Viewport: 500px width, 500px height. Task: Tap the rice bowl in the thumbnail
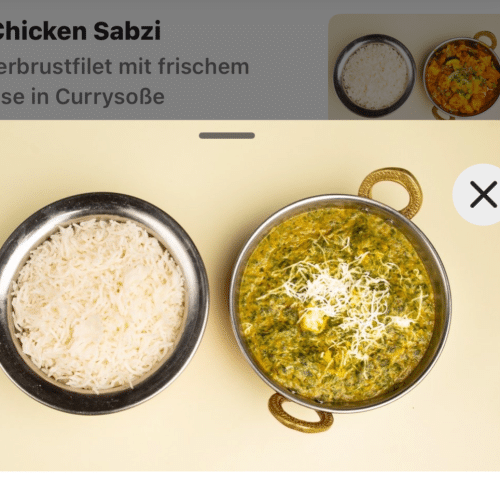(x=375, y=76)
